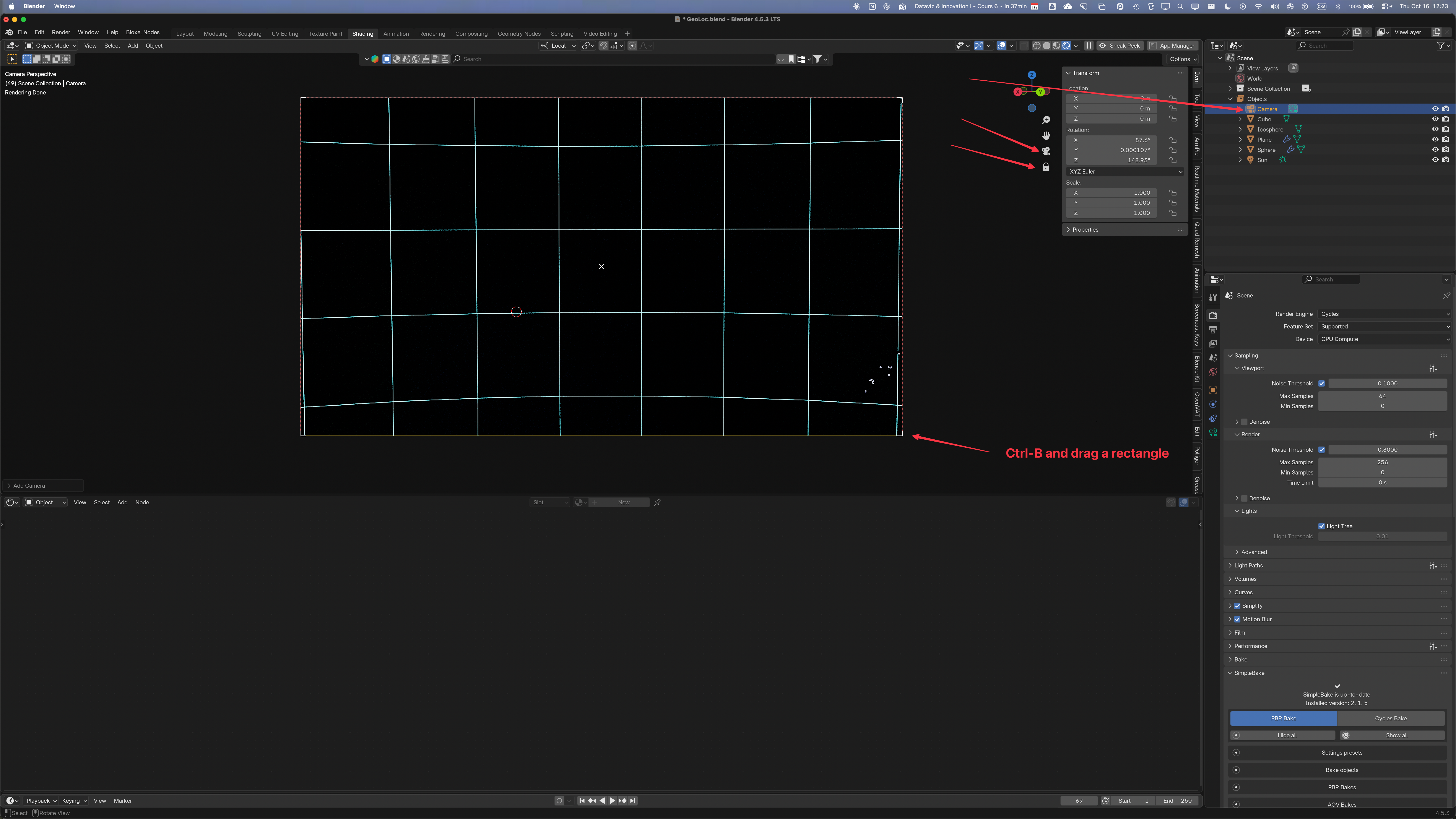Open Feature Set dropdown

pyautogui.click(x=1384, y=327)
